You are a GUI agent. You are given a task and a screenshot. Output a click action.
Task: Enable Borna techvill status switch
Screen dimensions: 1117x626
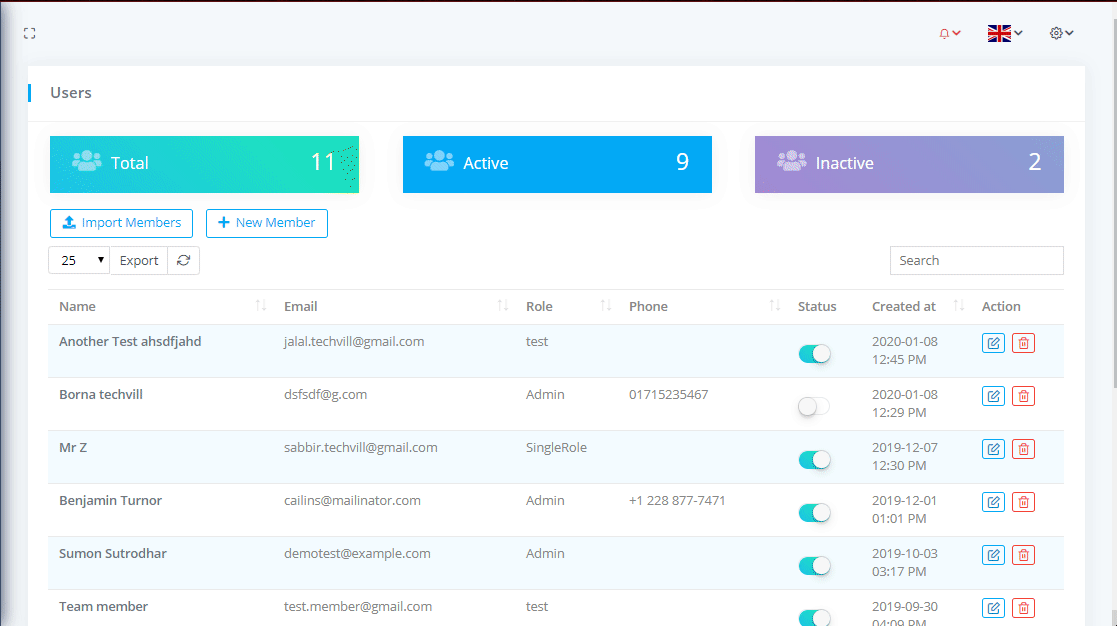pyautogui.click(x=814, y=407)
